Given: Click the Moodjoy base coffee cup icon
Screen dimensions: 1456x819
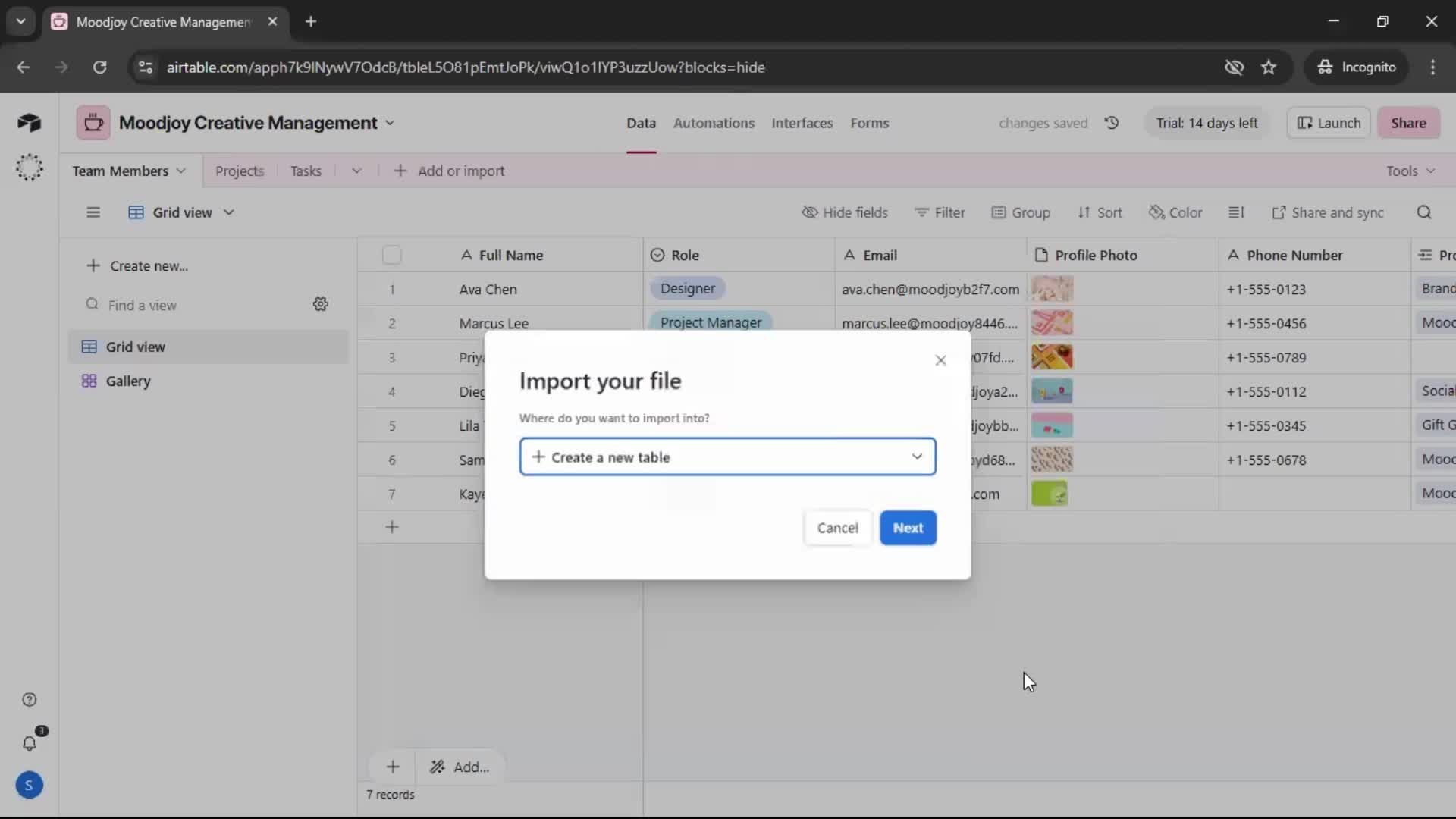Looking at the screenshot, I should pyautogui.click(x=93, y=123).
